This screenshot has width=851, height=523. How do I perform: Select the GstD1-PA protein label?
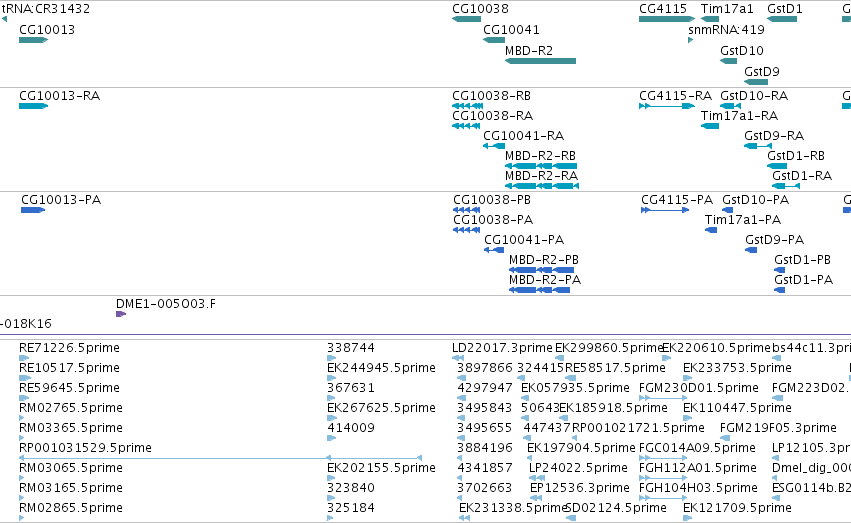point(803,280)
